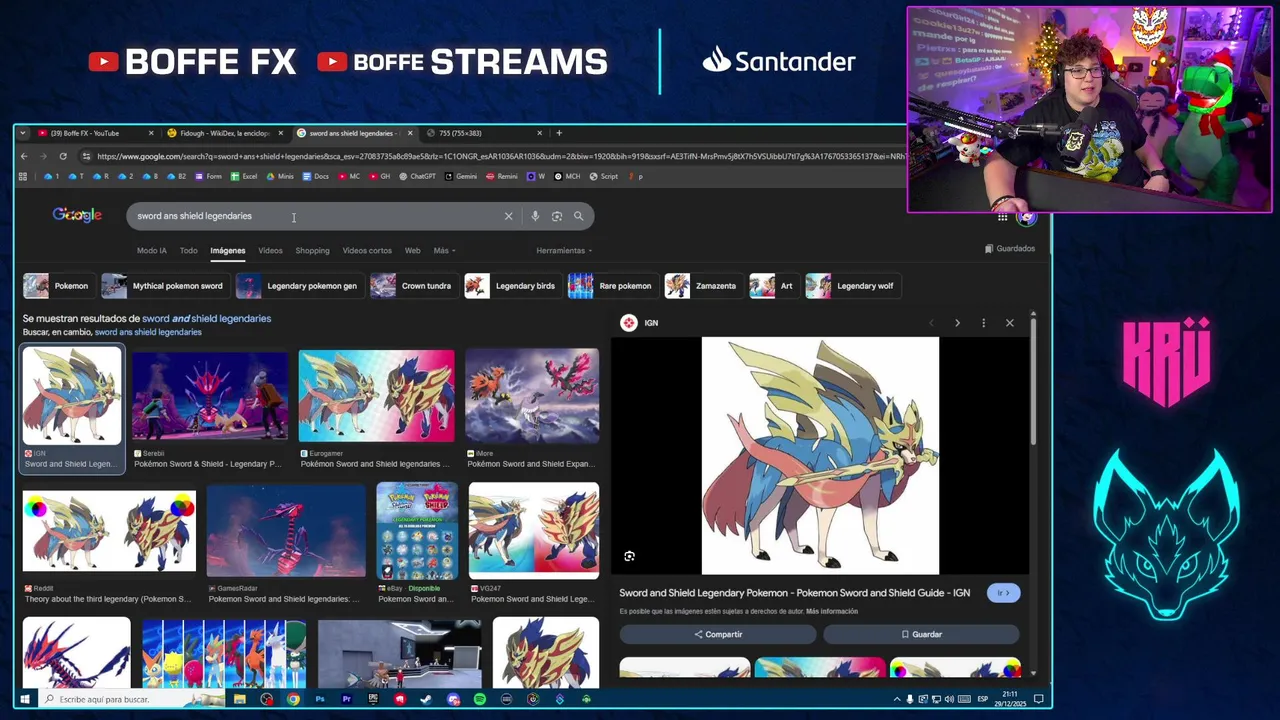Click the Más información link
The image size is (1280, 720).
click(x=832, y=612)
